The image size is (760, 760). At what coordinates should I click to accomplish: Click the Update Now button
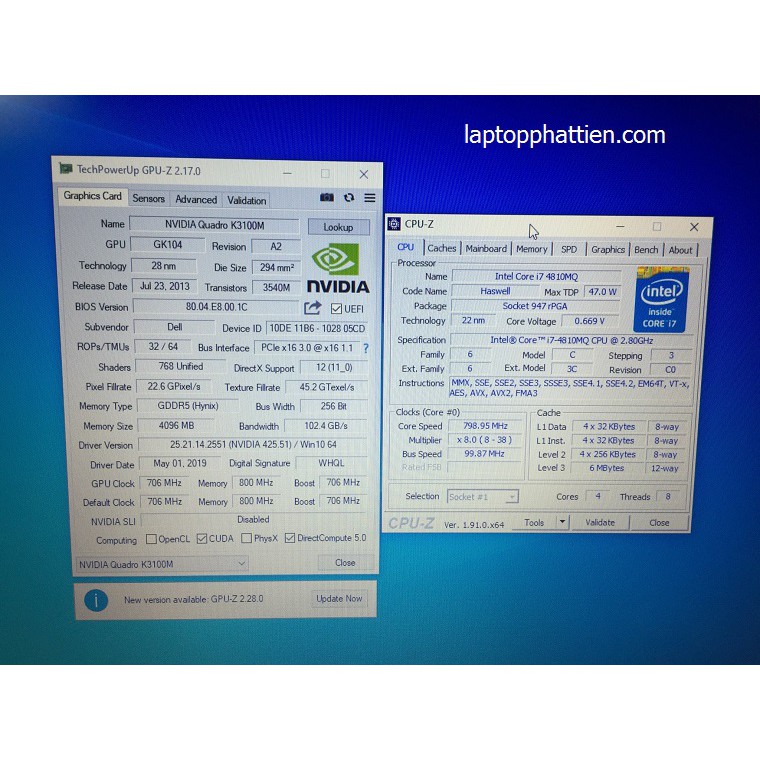click(x=339, y=599)
